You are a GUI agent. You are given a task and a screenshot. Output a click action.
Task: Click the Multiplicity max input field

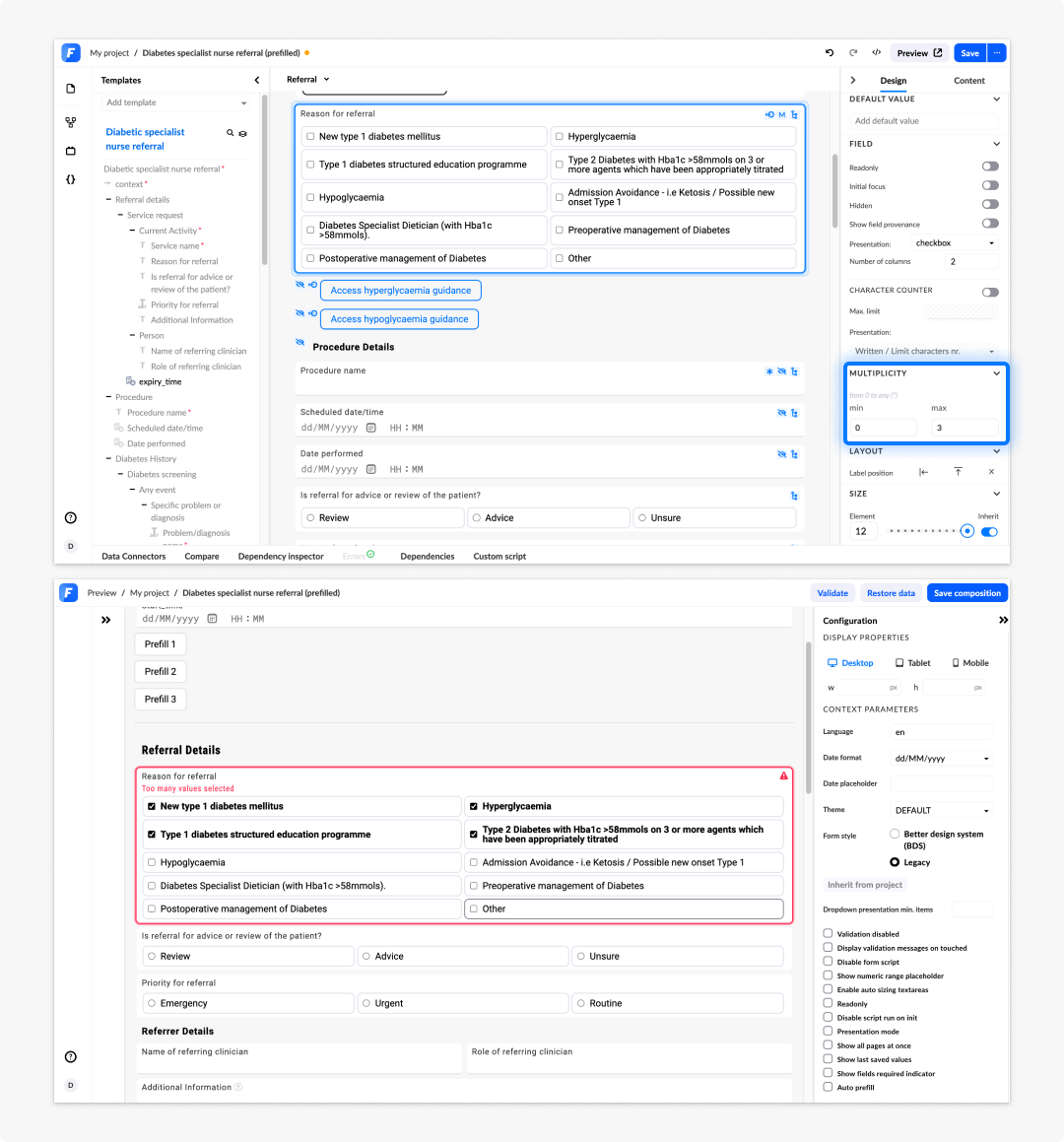[964, 428]
